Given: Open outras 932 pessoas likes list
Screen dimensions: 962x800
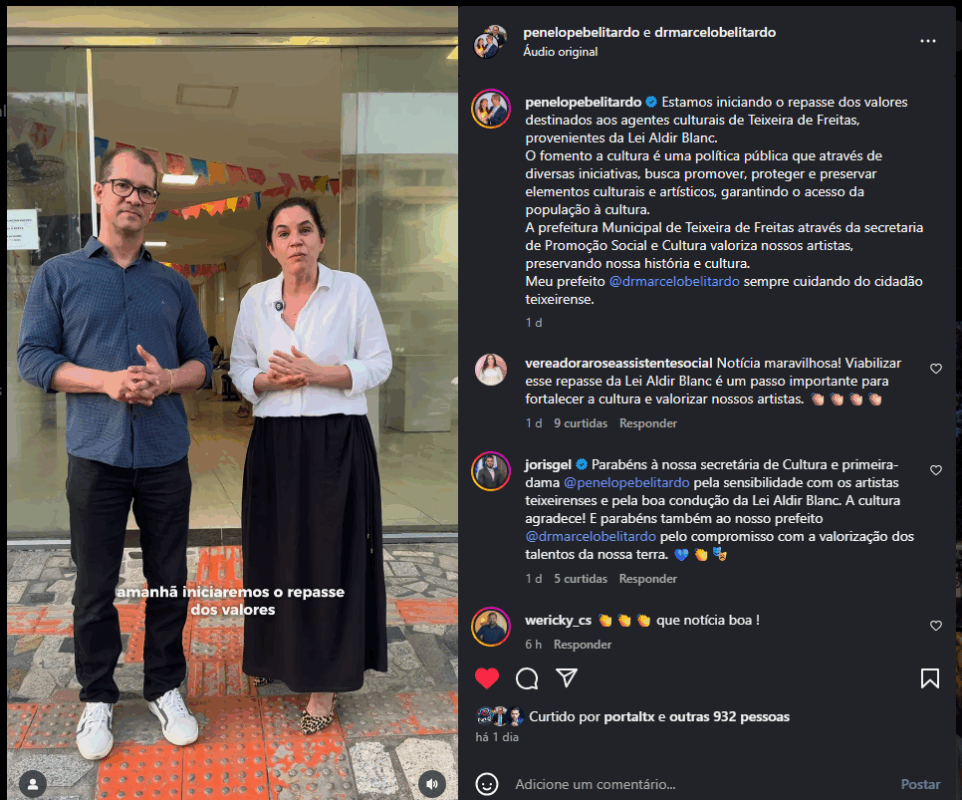Looking at the screenshot, I should pos(729,717).
